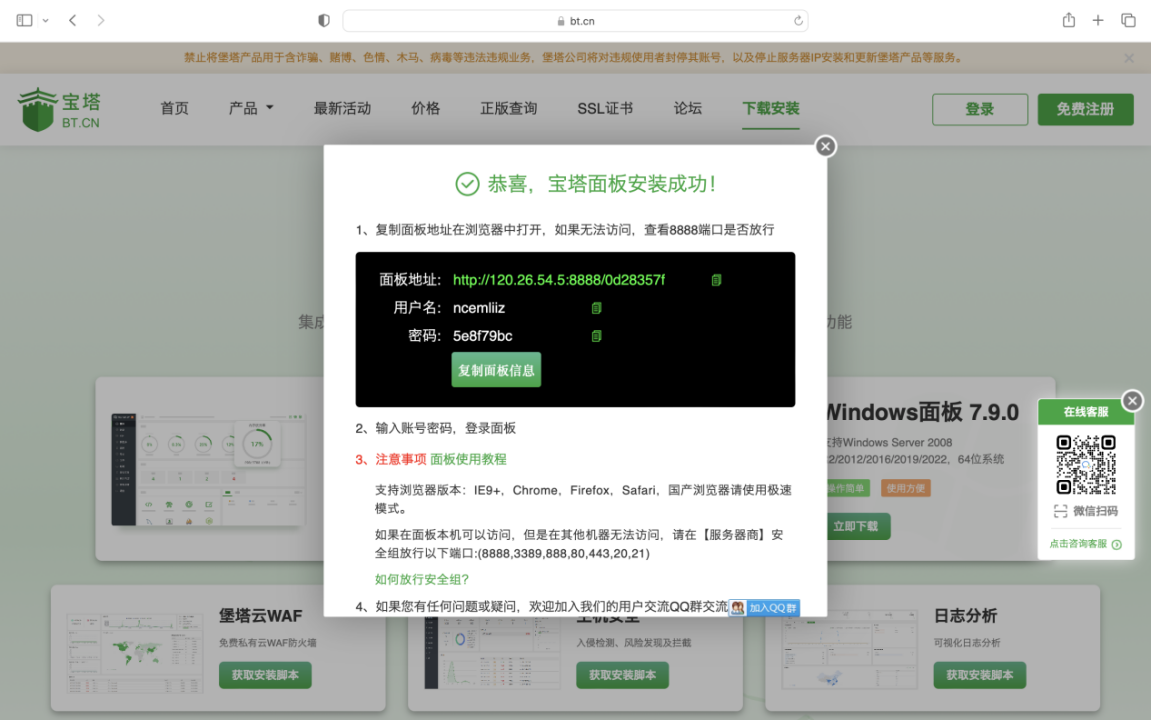Open a new tab with plus icon
The width and height of the screenshot is (1151, 720).
[1097, 21]
